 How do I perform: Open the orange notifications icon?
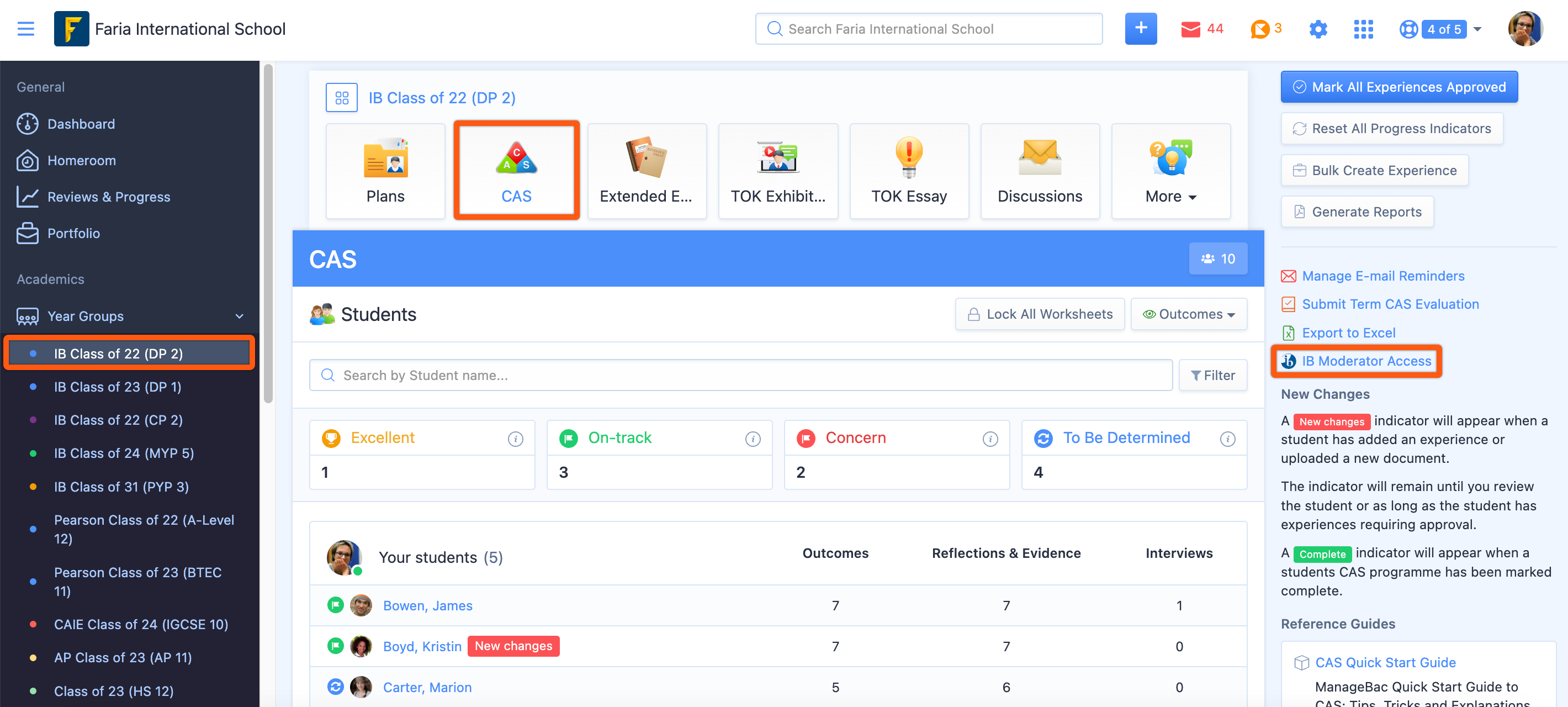pyautogui.click(x=1259, y=29)
